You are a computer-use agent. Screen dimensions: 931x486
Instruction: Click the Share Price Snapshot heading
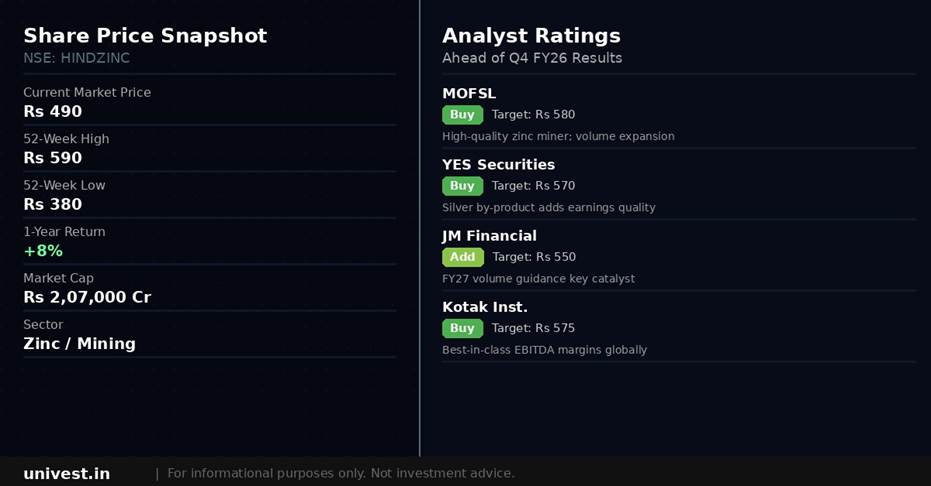tap(145, 36)
